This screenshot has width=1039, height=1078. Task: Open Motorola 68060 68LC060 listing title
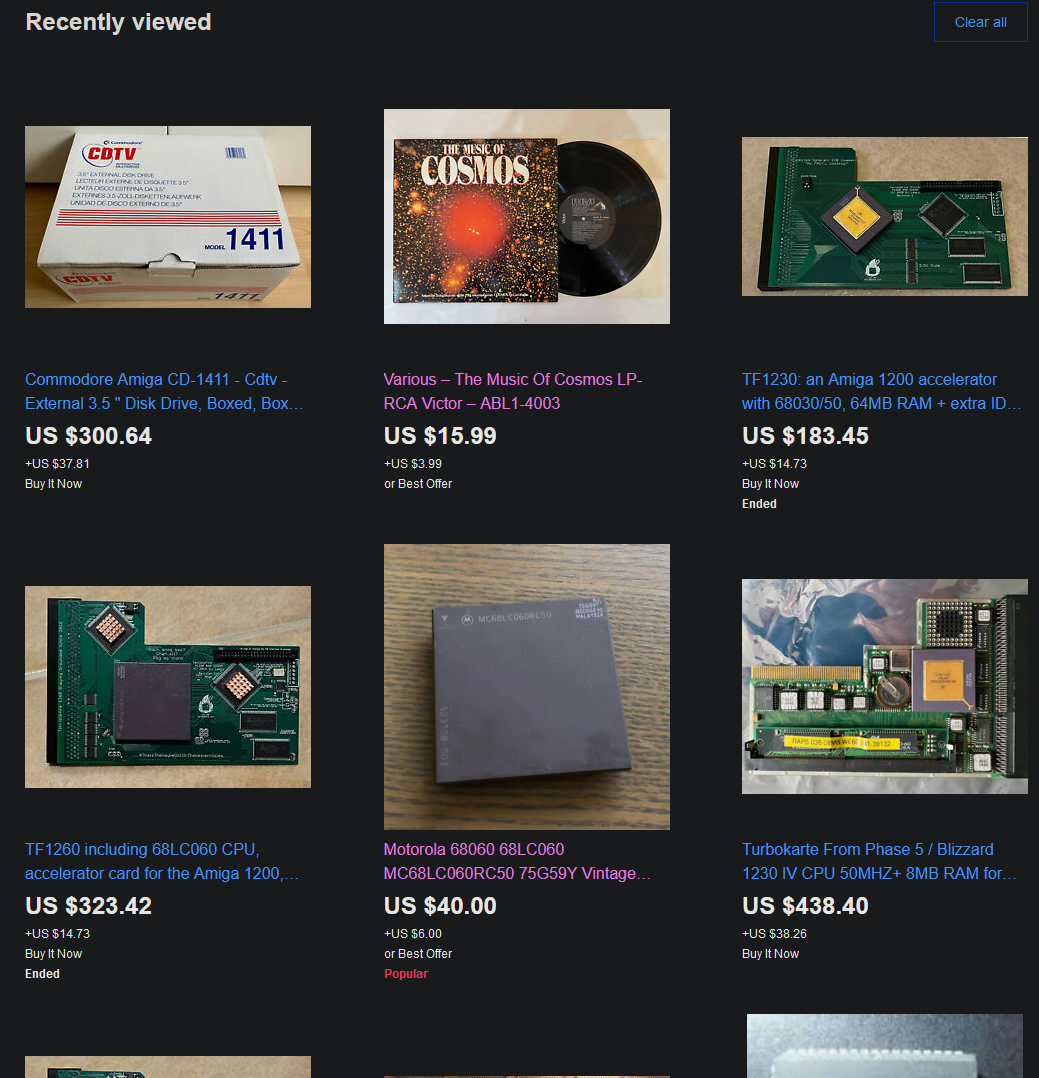(517, 861)
